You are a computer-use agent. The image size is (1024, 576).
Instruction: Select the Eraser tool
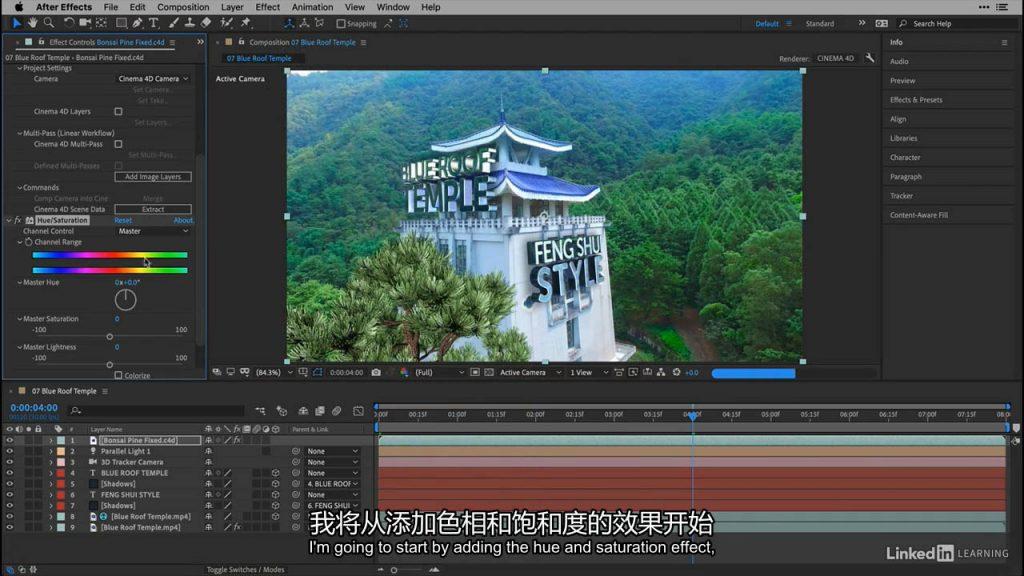(x=206, y=24)
